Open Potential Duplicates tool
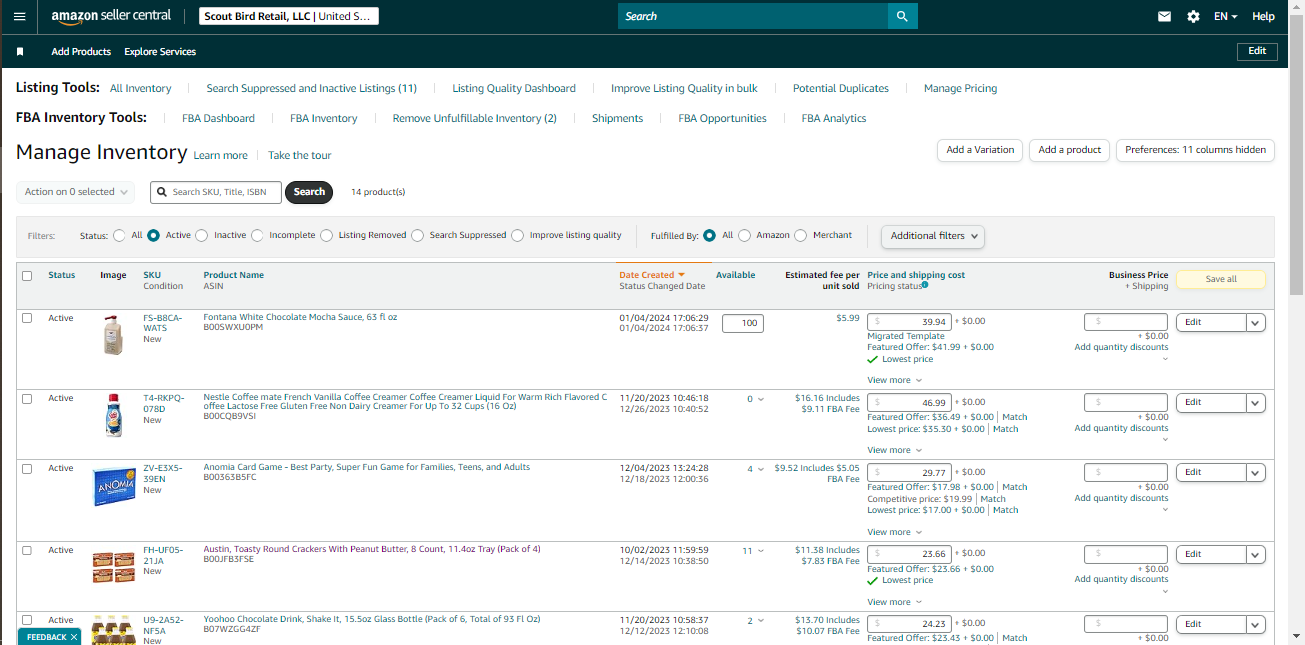The height and width of the screenshot is (645, 1305). click(x=841, y=88)
